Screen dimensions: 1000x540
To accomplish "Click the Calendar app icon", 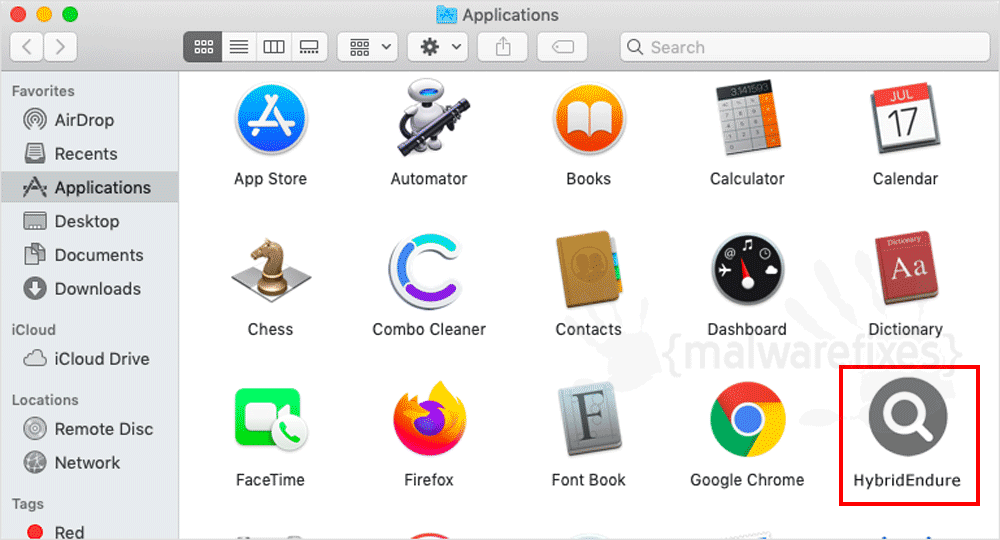I will (906, 119).
